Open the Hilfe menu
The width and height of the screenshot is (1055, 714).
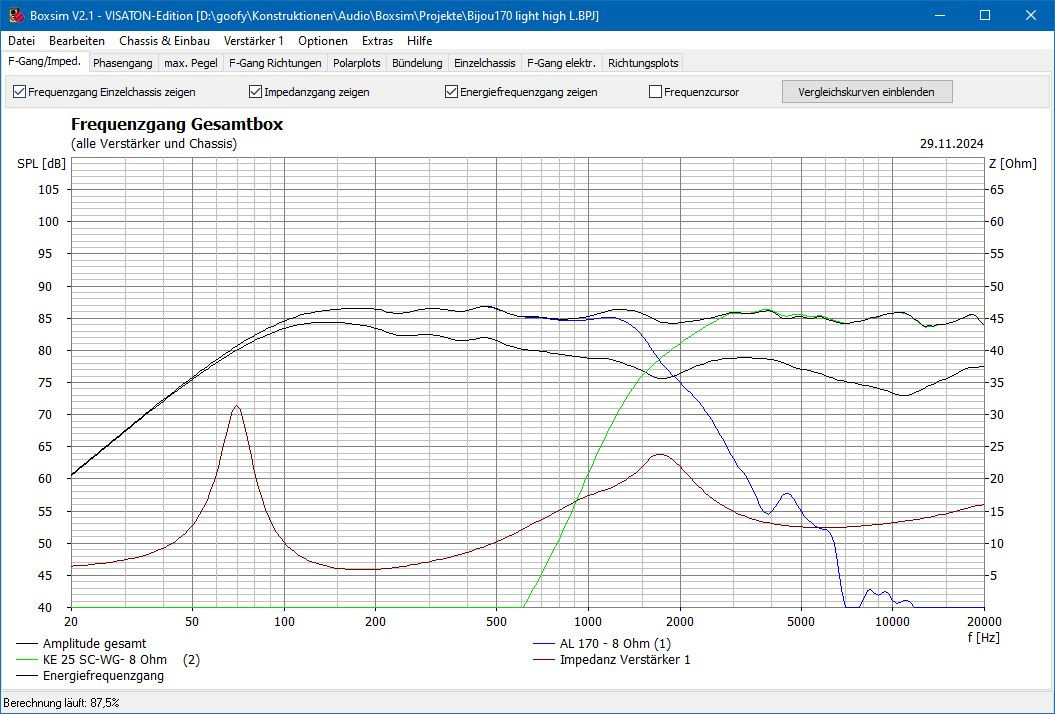point(420,41)
